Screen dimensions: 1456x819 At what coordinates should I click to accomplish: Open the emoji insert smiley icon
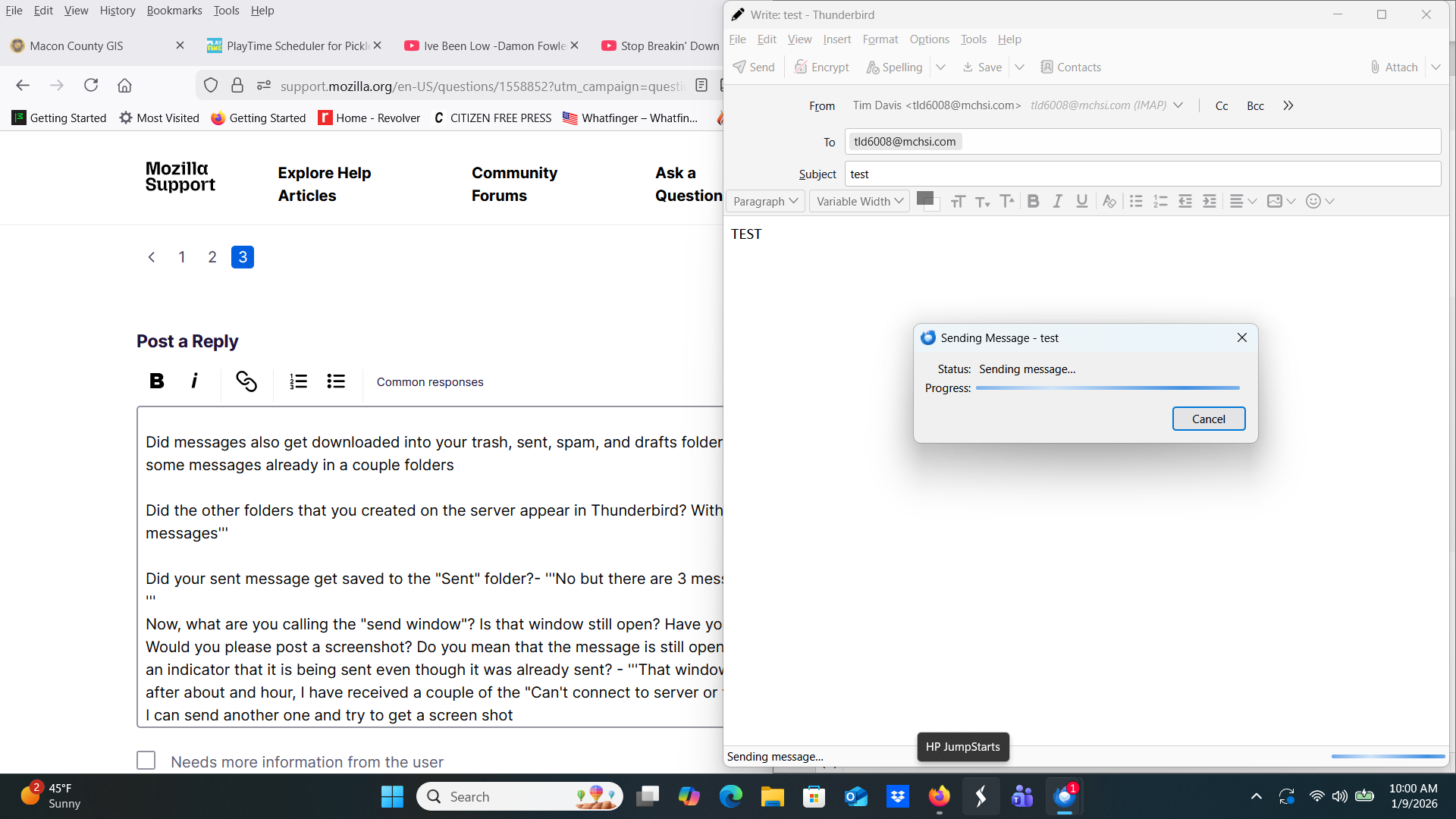click(x=1313, y=201)
